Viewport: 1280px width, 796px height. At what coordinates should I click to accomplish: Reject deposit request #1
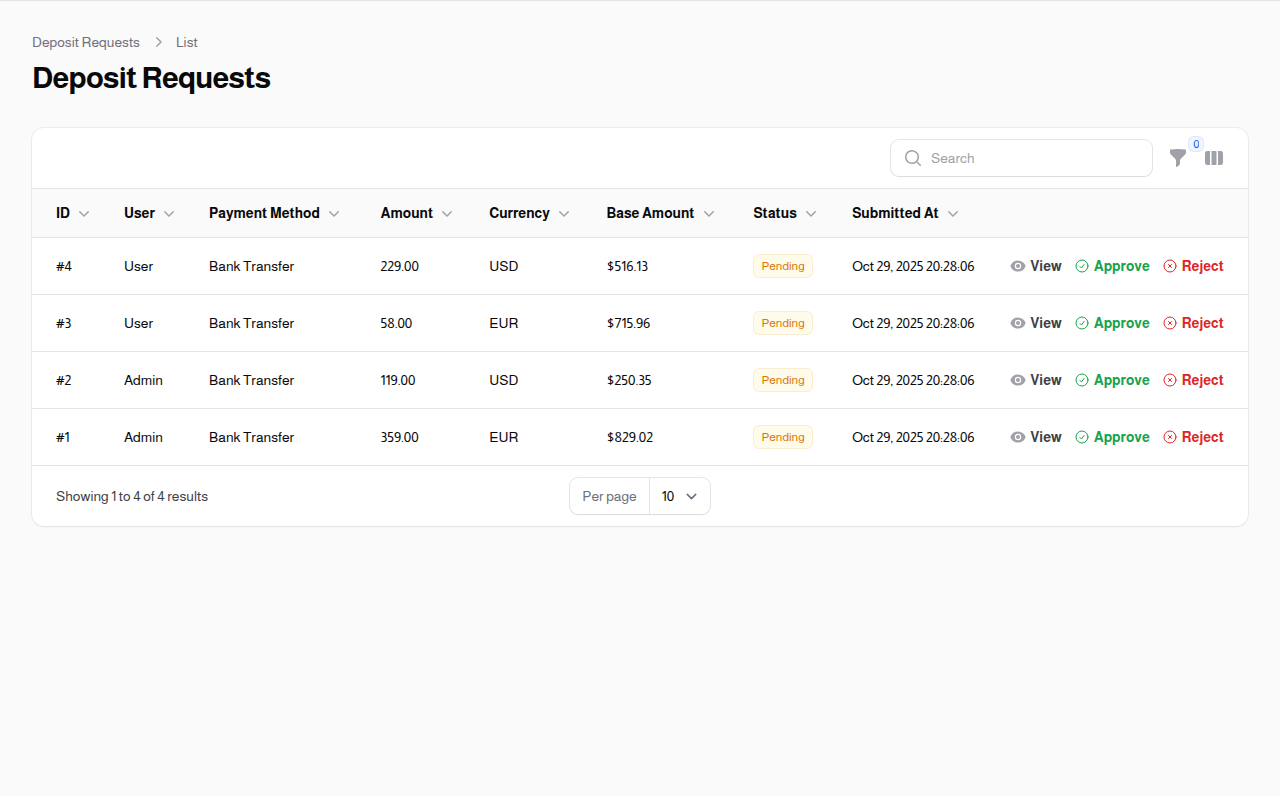(1193, 437)
